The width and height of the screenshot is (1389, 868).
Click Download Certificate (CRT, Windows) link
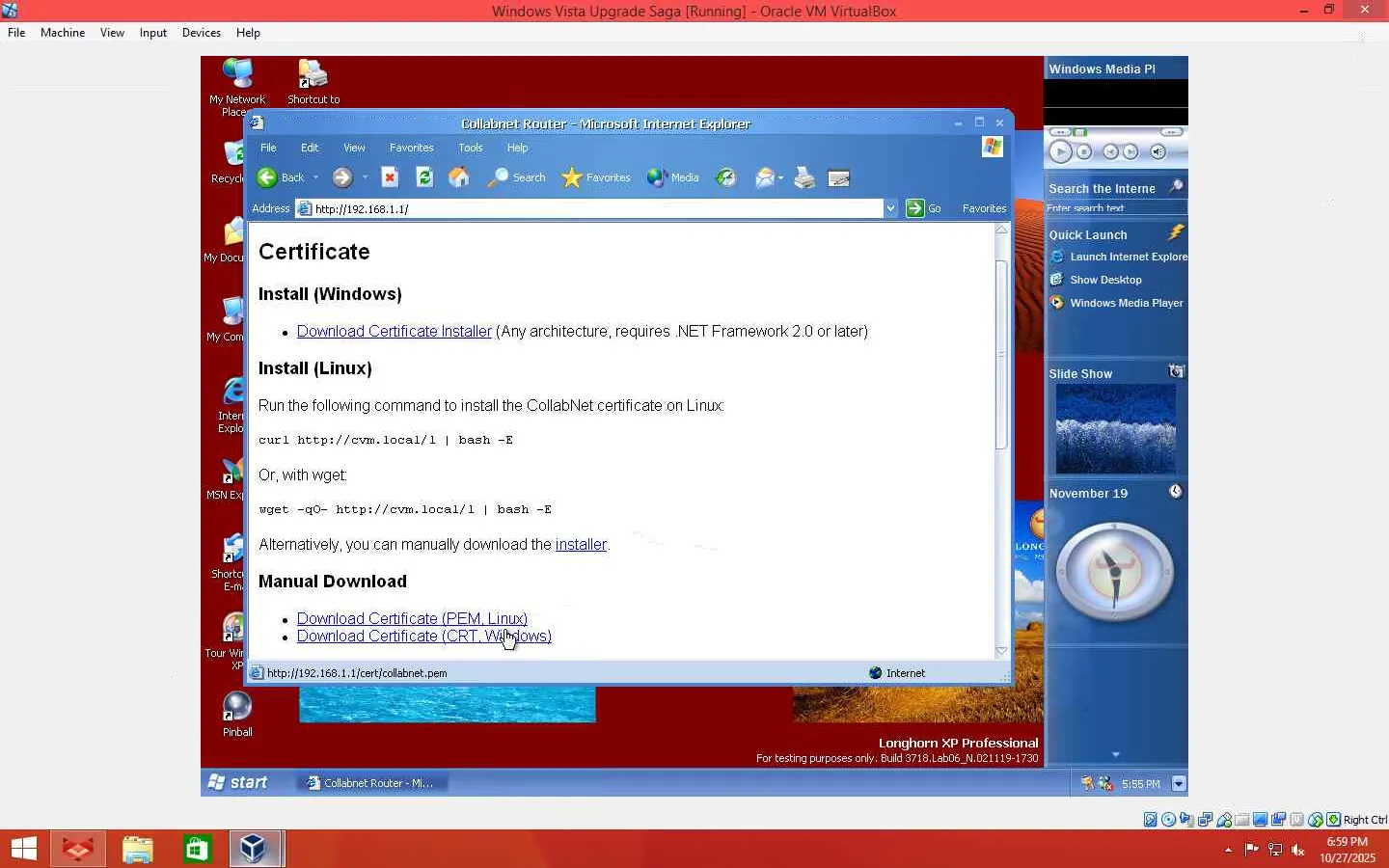(x=424, y=636)
